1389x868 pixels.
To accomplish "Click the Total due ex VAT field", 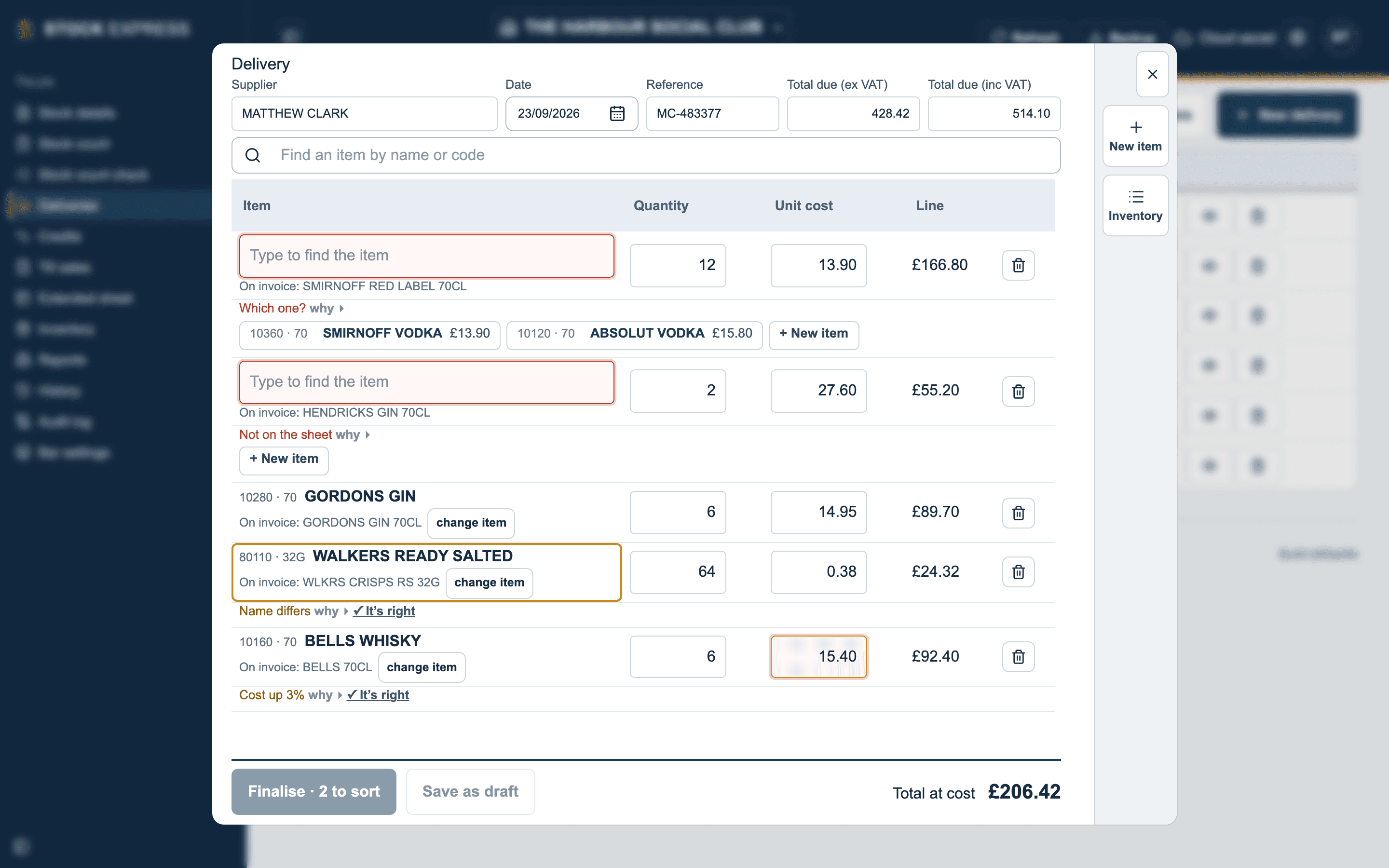I will tap(853, 114).
